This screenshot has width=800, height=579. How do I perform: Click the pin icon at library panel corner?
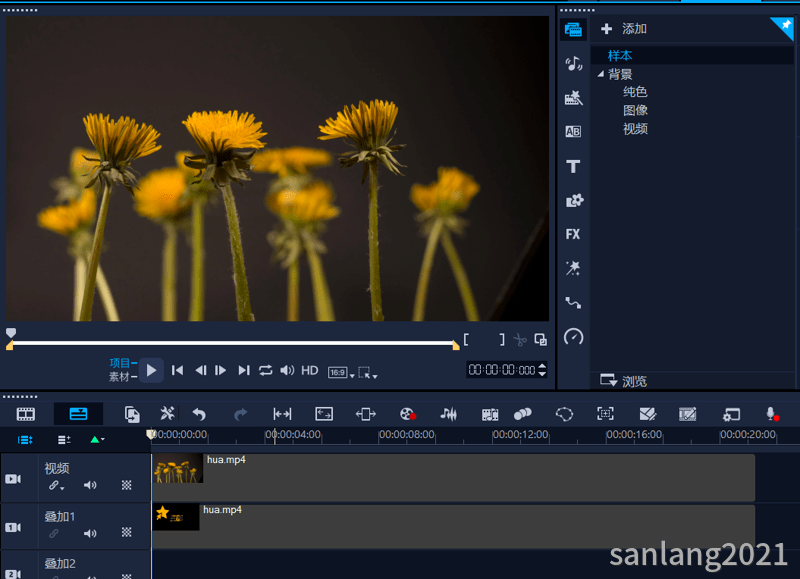[x=784, y=26]
